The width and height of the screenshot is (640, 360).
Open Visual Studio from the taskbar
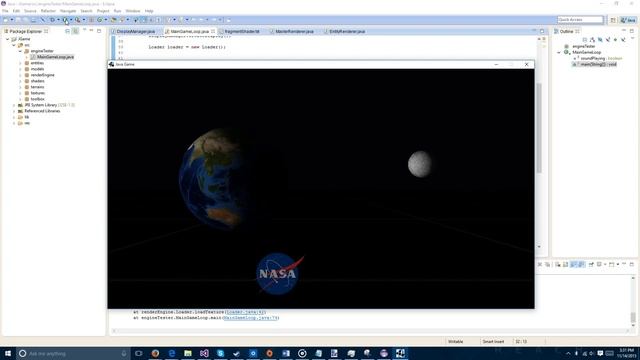click(204, 353)
